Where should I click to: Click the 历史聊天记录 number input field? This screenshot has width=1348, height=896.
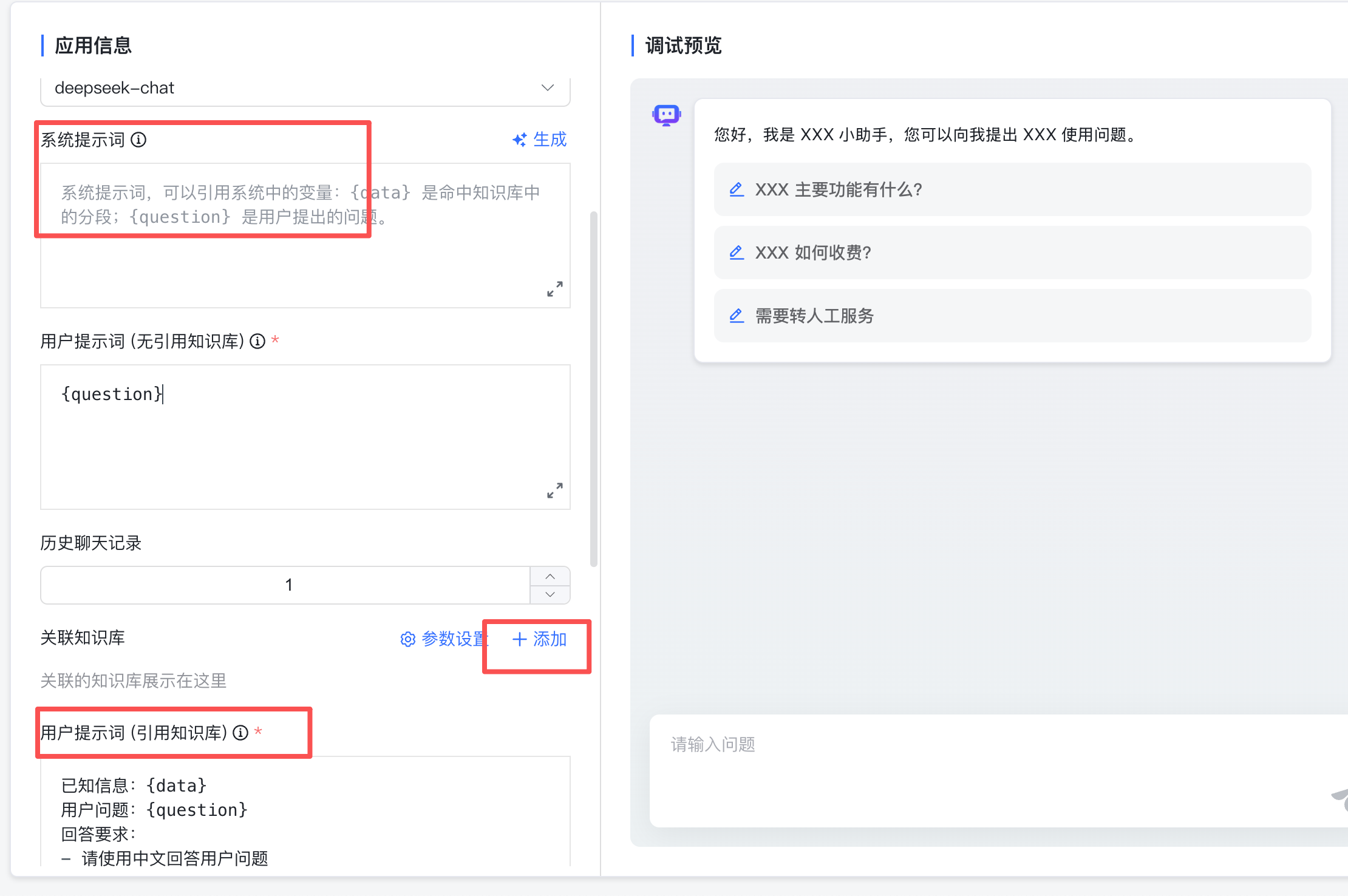285,585
